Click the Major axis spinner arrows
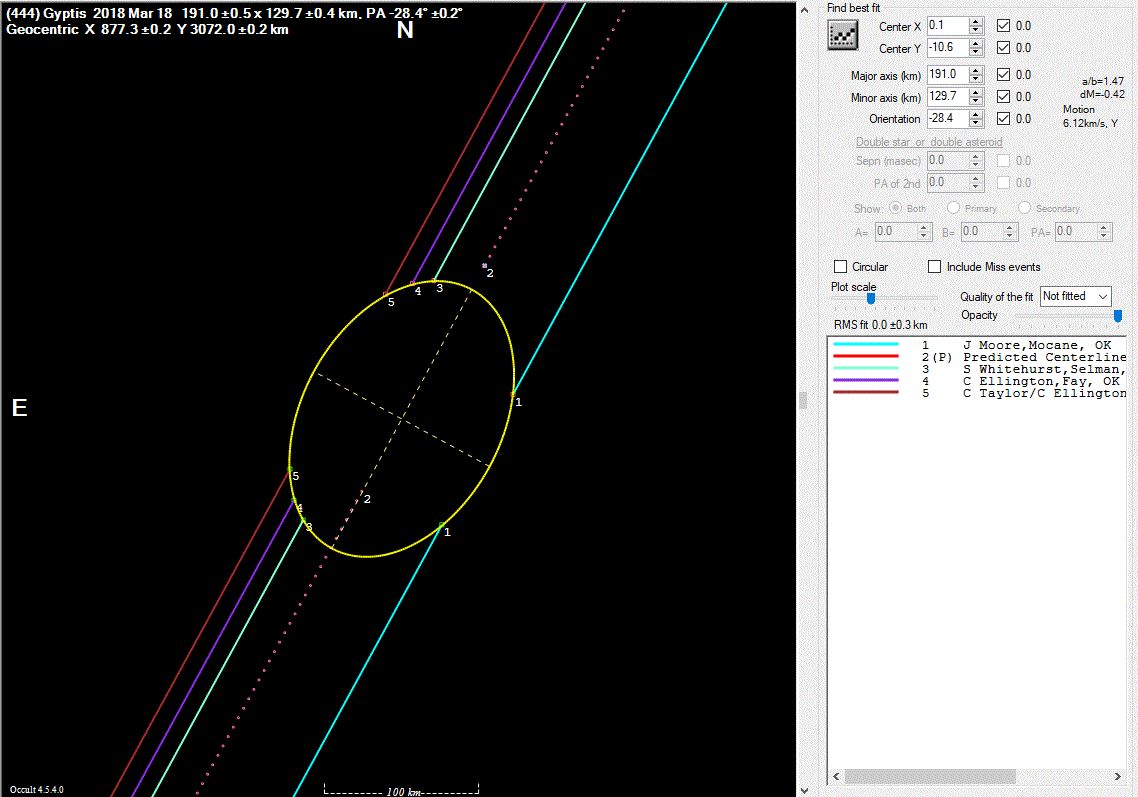The width and height of the screenshot is (1138, 797). [977, 75]
